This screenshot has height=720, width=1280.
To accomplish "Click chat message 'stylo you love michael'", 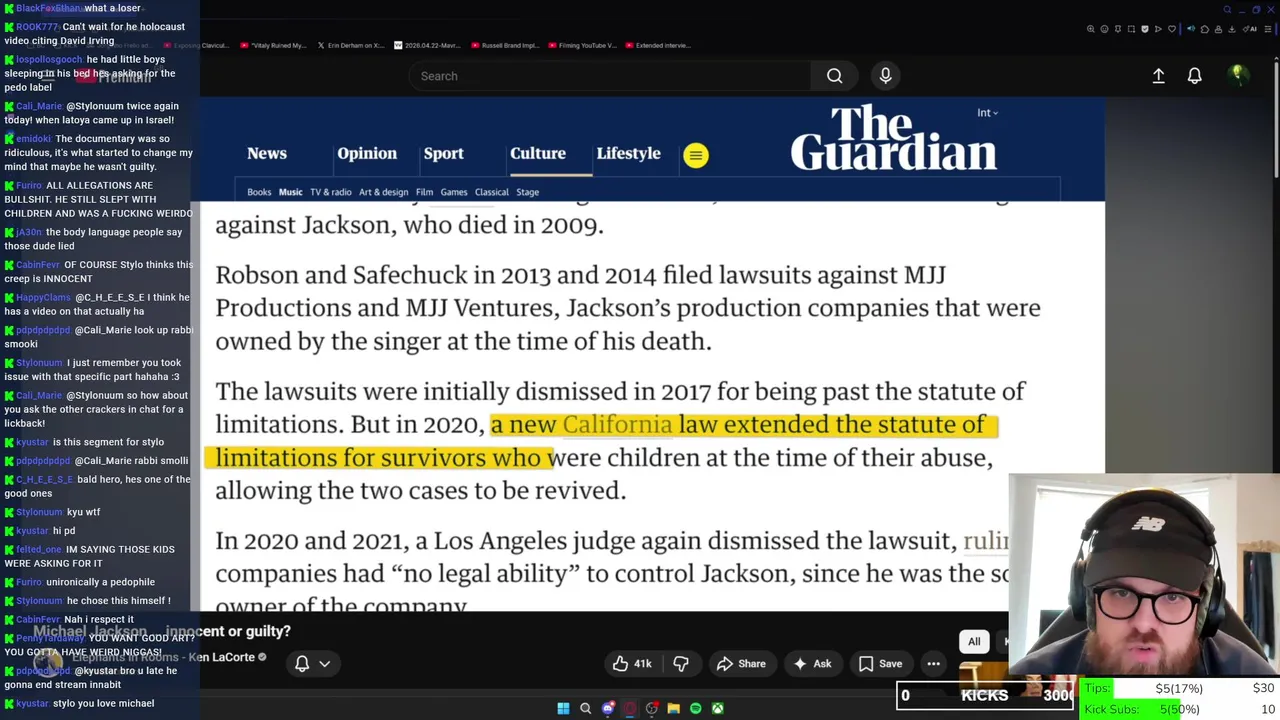I will coord(103,704).
